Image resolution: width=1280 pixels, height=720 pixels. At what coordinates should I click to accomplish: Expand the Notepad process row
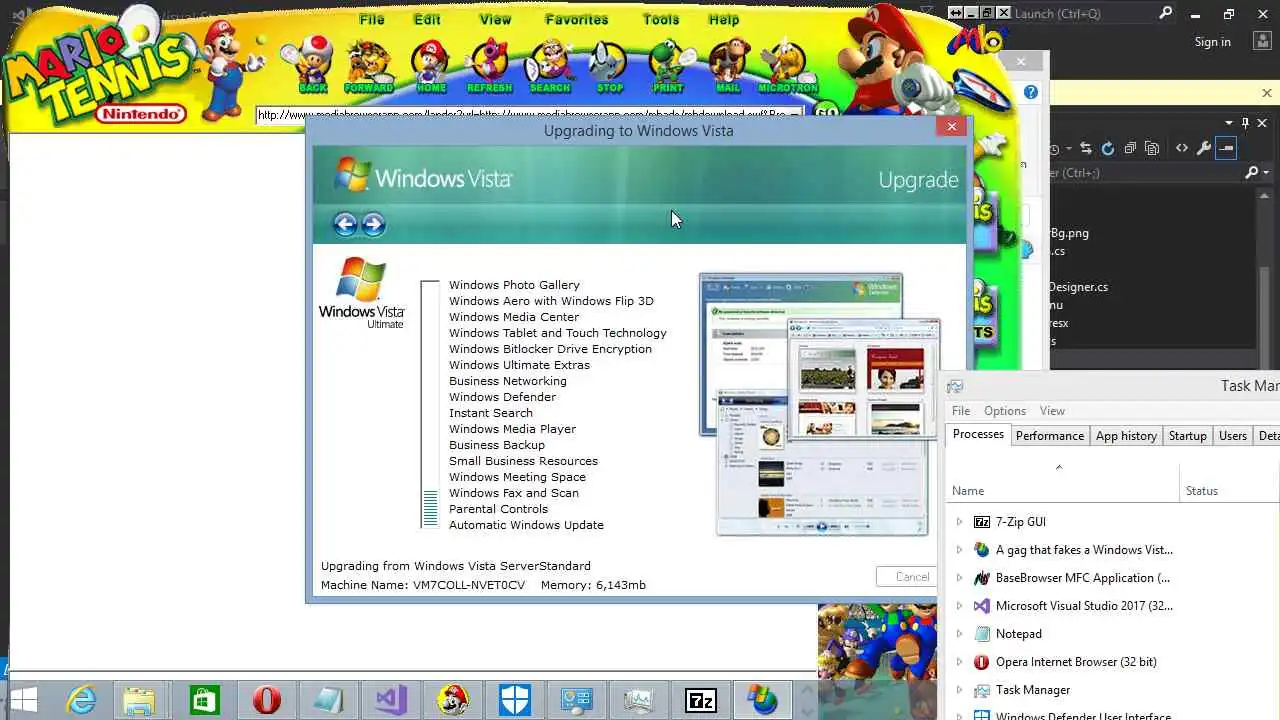click(x=959, y=634)
